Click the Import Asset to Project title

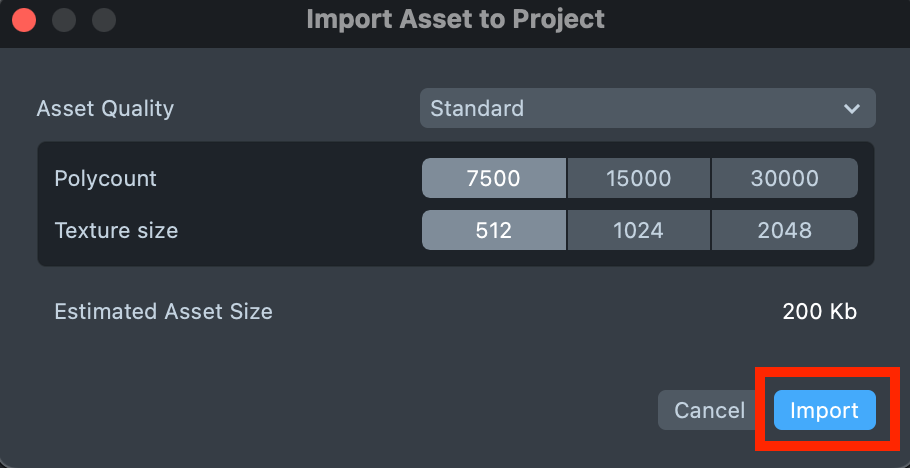point(455,19)
